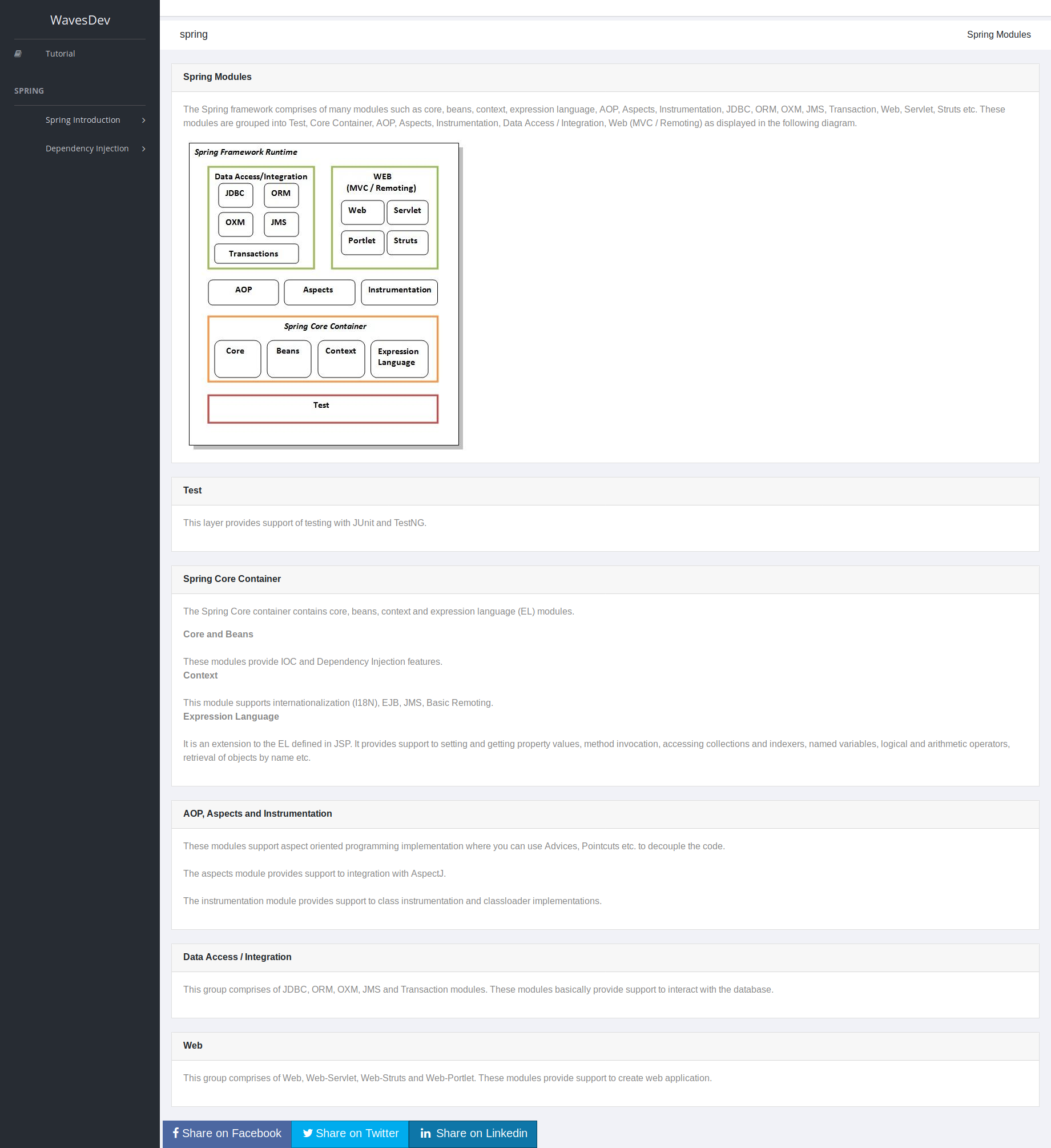Share the page on Facebook

(x=227, y=1134)
